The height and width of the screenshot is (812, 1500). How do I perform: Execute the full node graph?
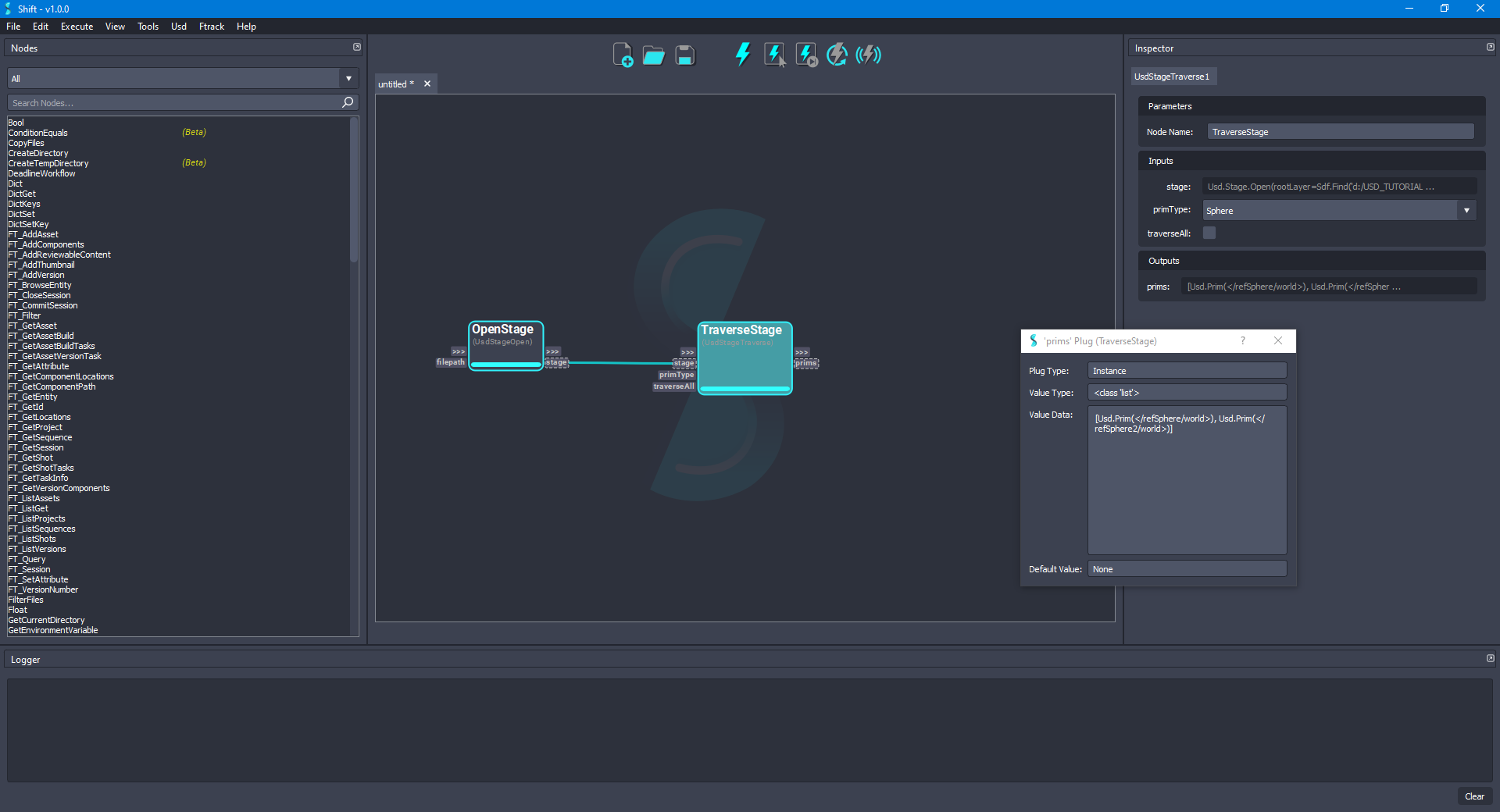[741, 55]
